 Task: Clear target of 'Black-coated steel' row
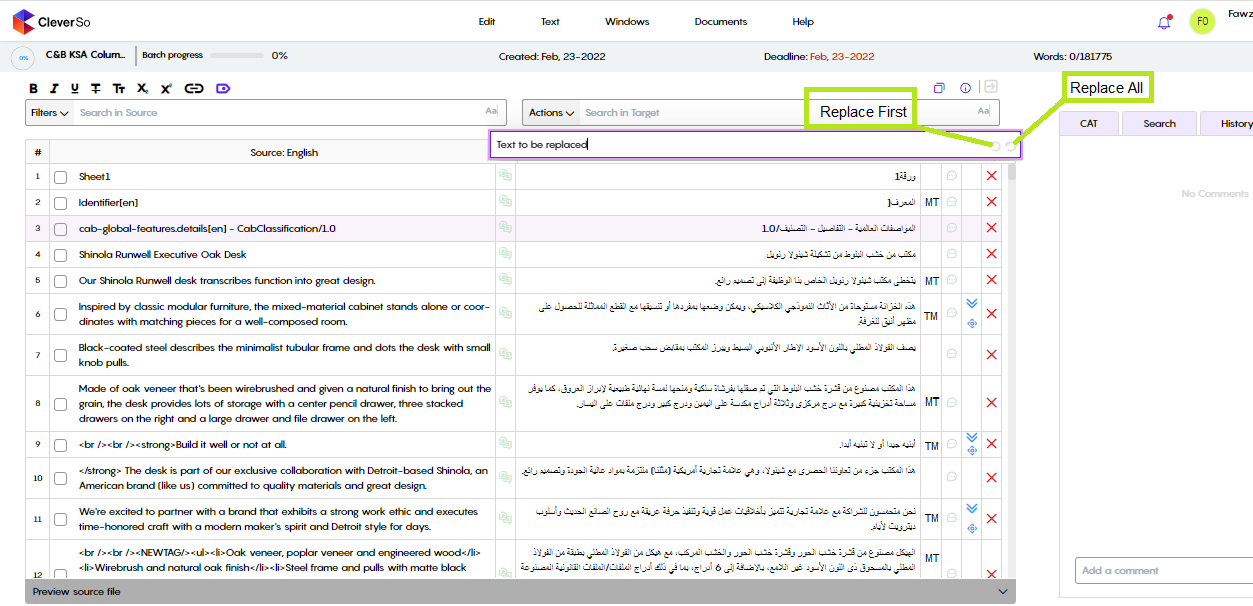click(x=991, y=355)
